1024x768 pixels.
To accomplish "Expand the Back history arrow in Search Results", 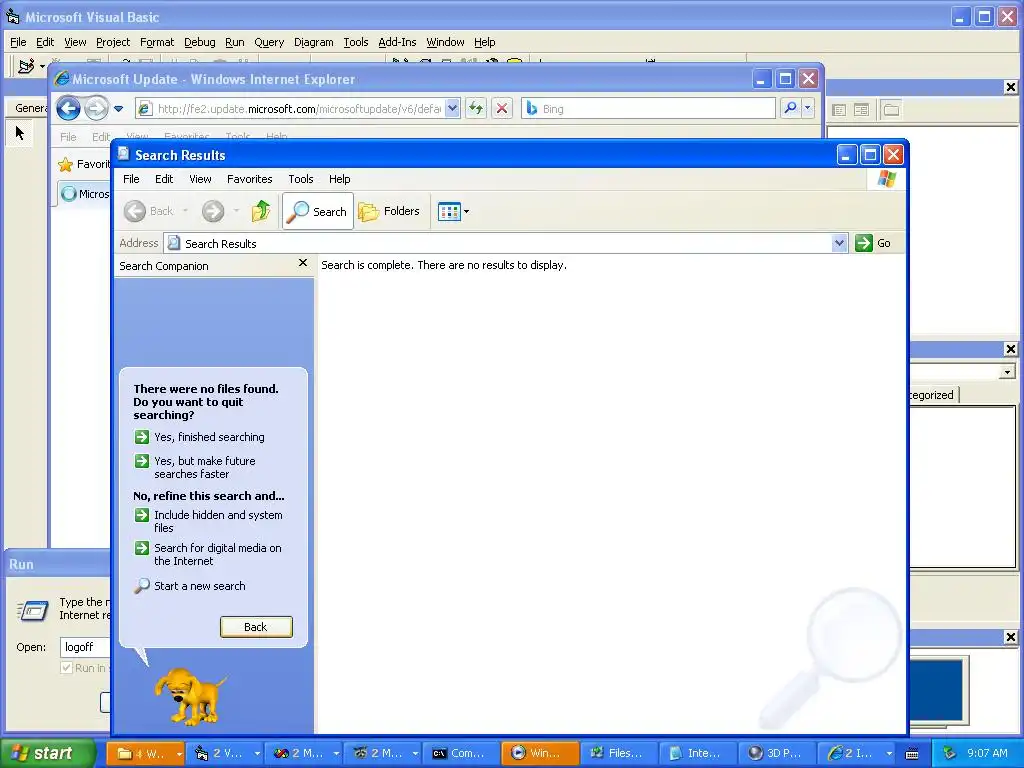I will pyautogui.click(x=185, y=211).
